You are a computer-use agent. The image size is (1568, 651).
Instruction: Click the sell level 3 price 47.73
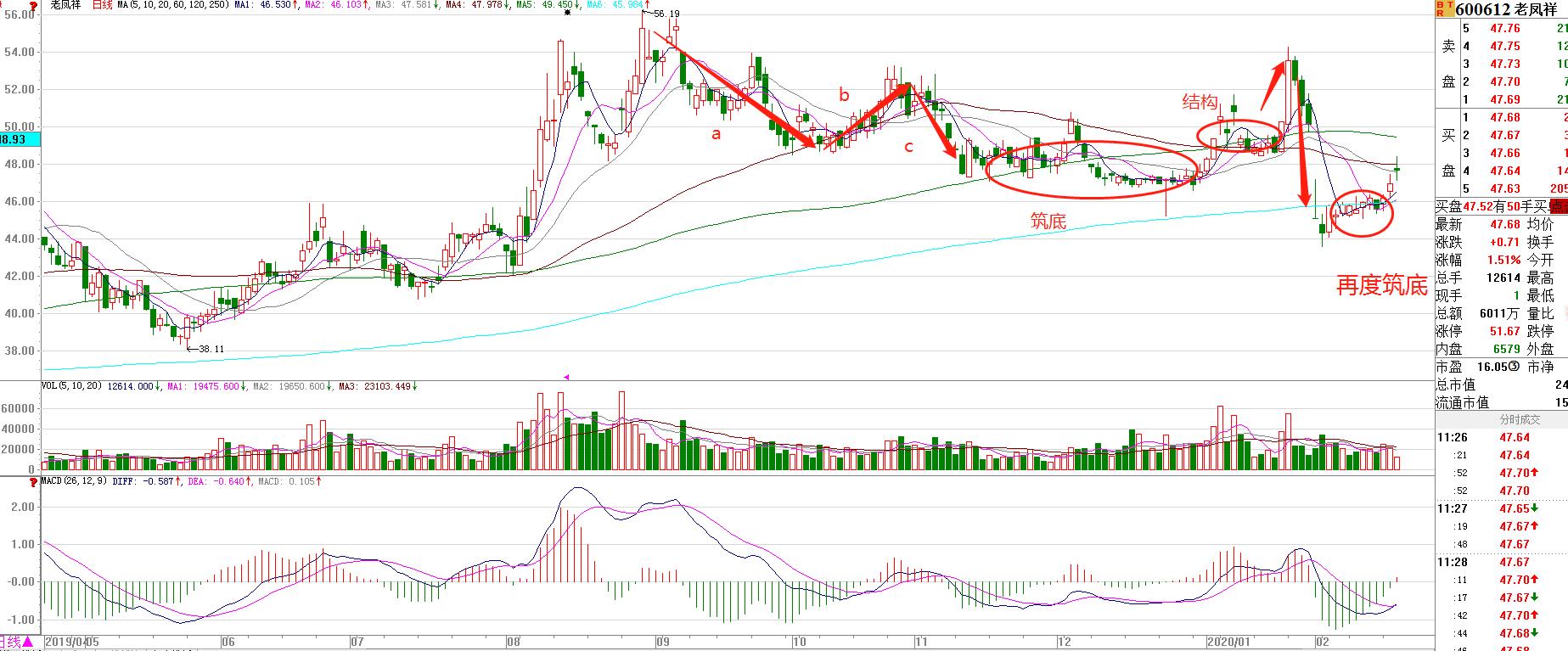pyautogui.click(x=1504, y=64)
